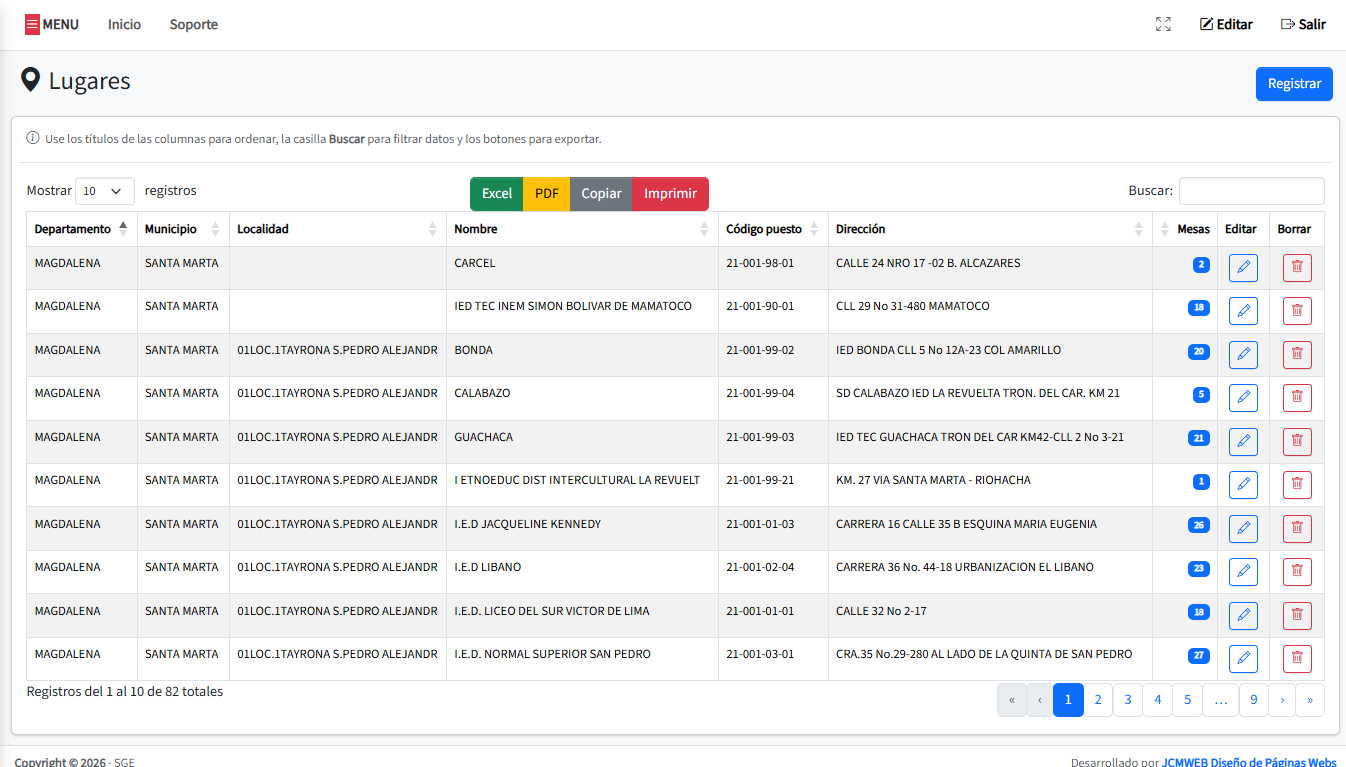Image resolution: width=1346 pixels, height=767 pixels.
Task: Edit the I.E.D JACQUELINE KENNEDY row
Action: pos(1243,528)
